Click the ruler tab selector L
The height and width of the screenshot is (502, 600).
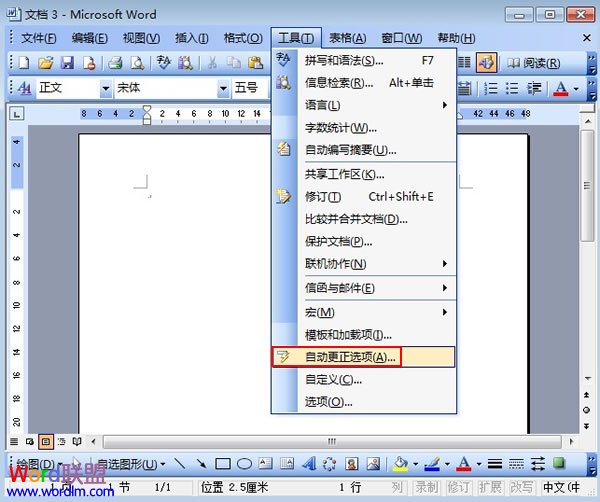(17, 114)
